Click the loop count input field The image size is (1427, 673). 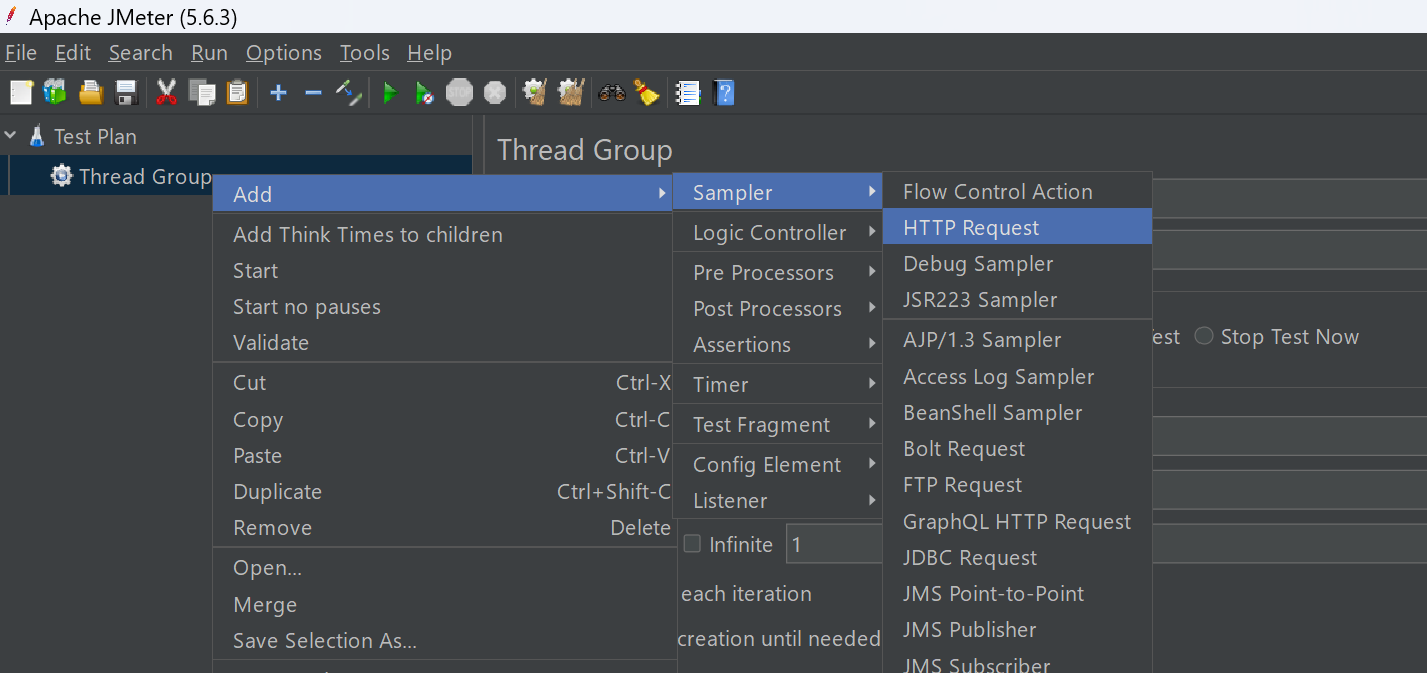click(833, 544)
